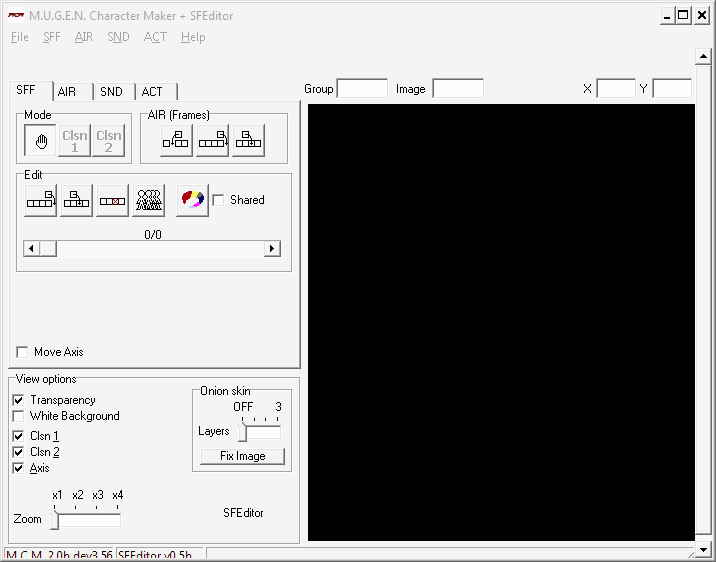Click middle AIR Frames add-after icon
Viewport: 716px width, 562px height.
coord(212,141)
